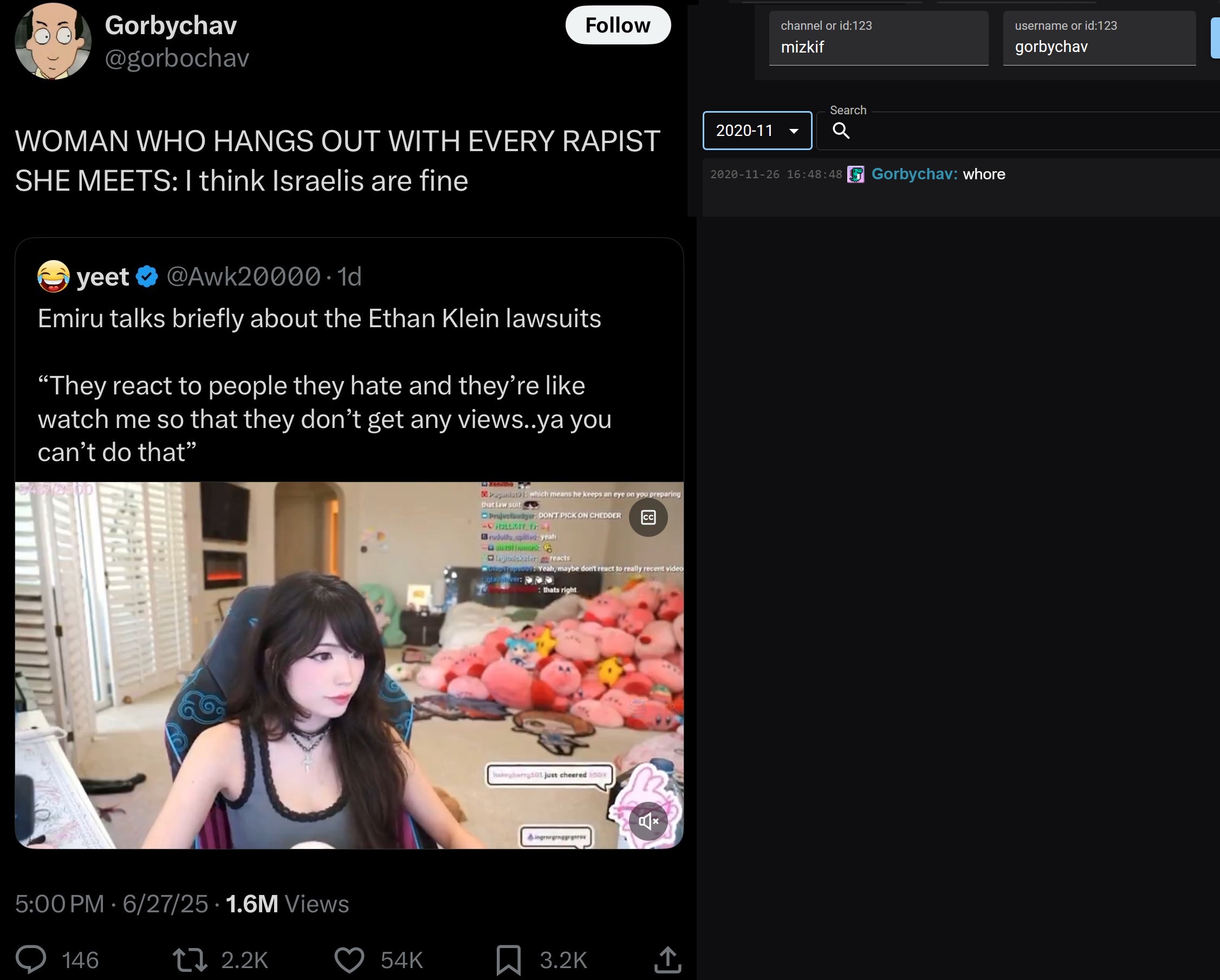This screenshot has height=980, width=1220.
Task: Open Gorbychav's profile avatar
Action: (x=53, y=41)
